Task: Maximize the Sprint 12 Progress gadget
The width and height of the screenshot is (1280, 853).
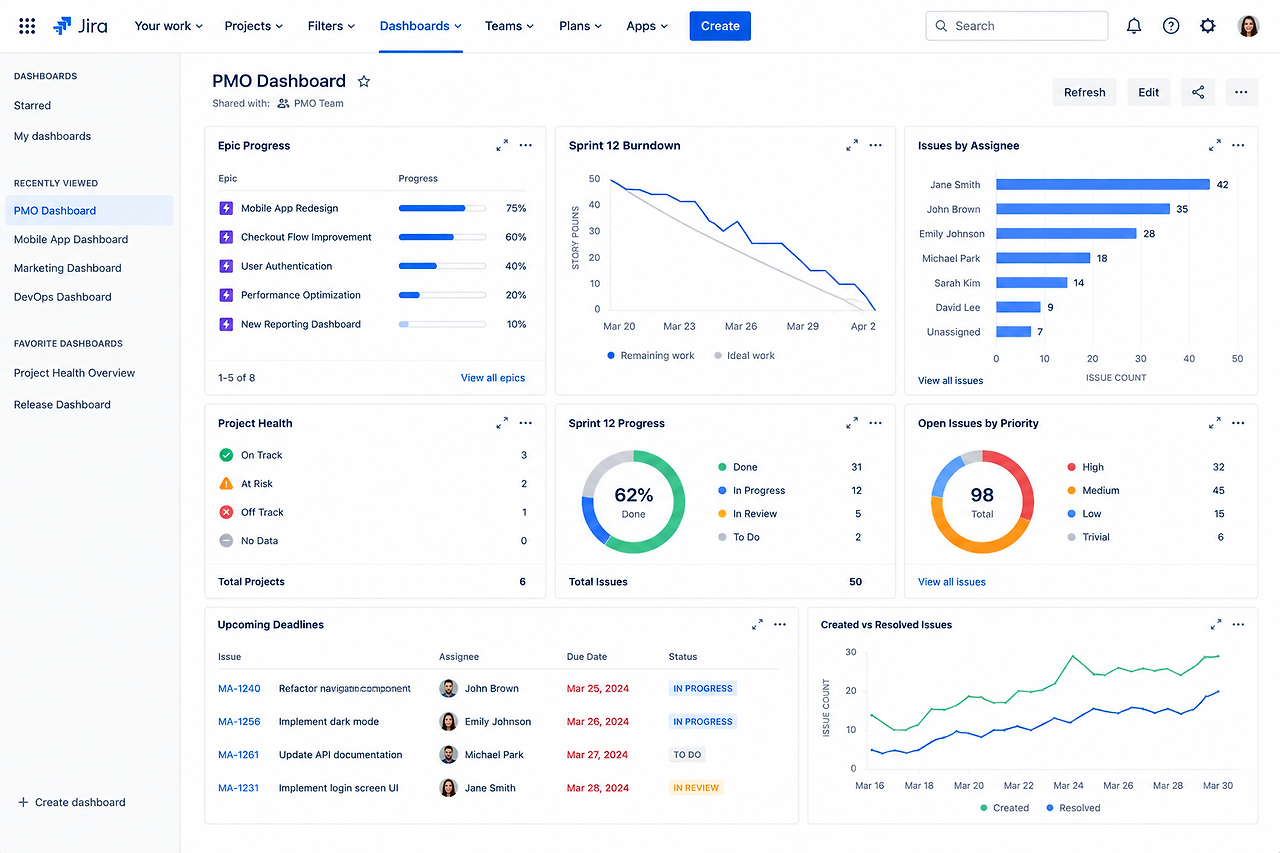Action: (852, 424)
